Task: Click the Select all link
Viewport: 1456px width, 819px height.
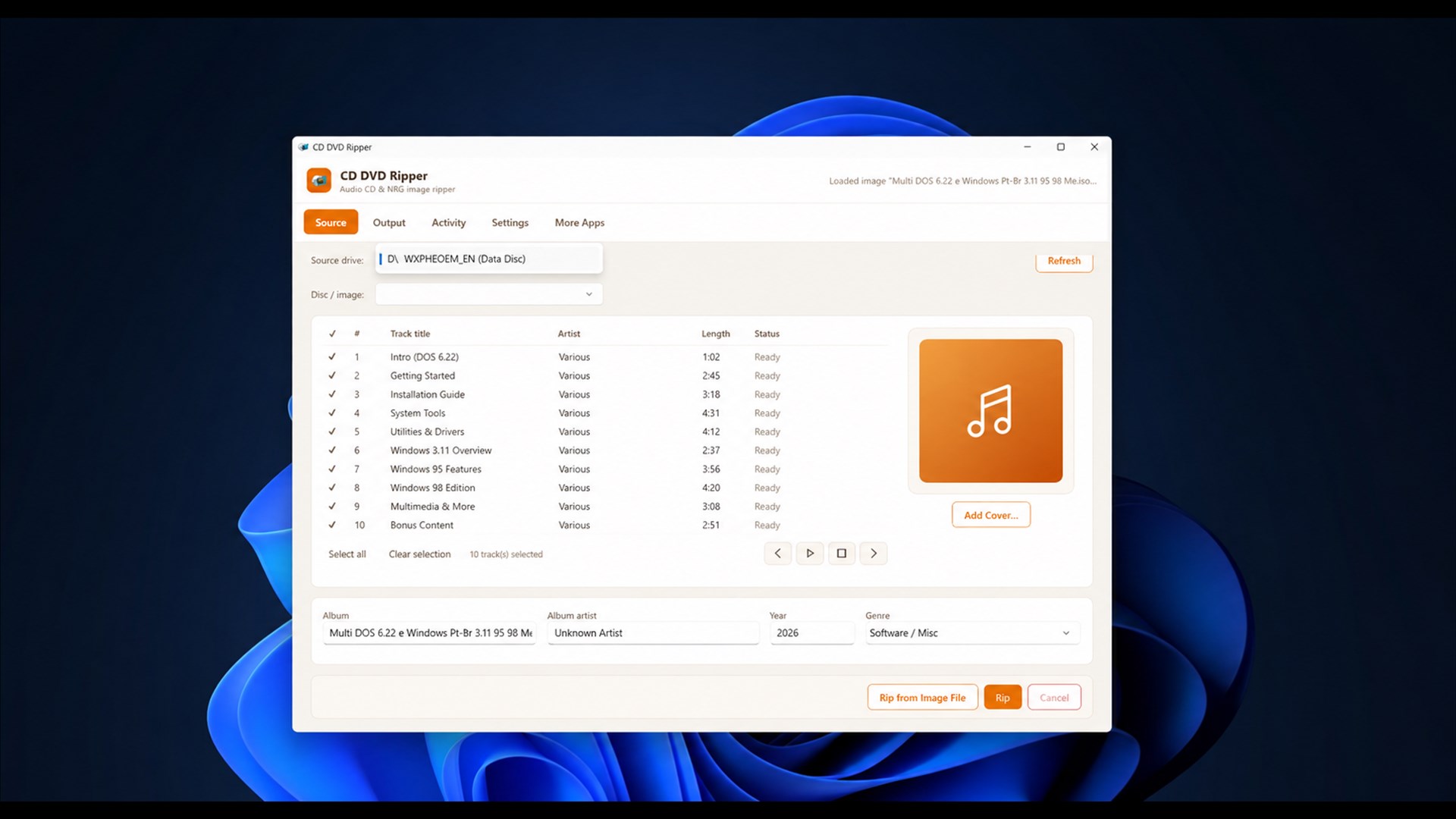Action: 347,554
